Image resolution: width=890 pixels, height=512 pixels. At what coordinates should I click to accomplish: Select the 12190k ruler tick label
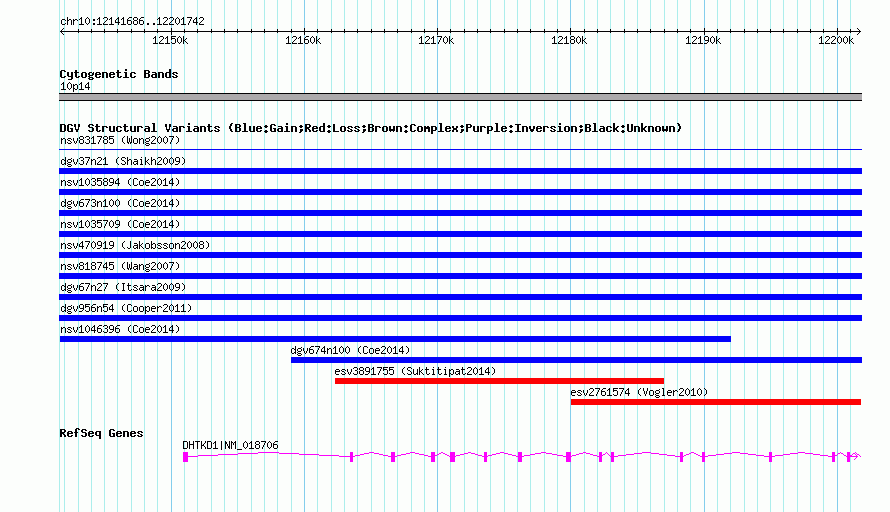[x=703, y=40]
